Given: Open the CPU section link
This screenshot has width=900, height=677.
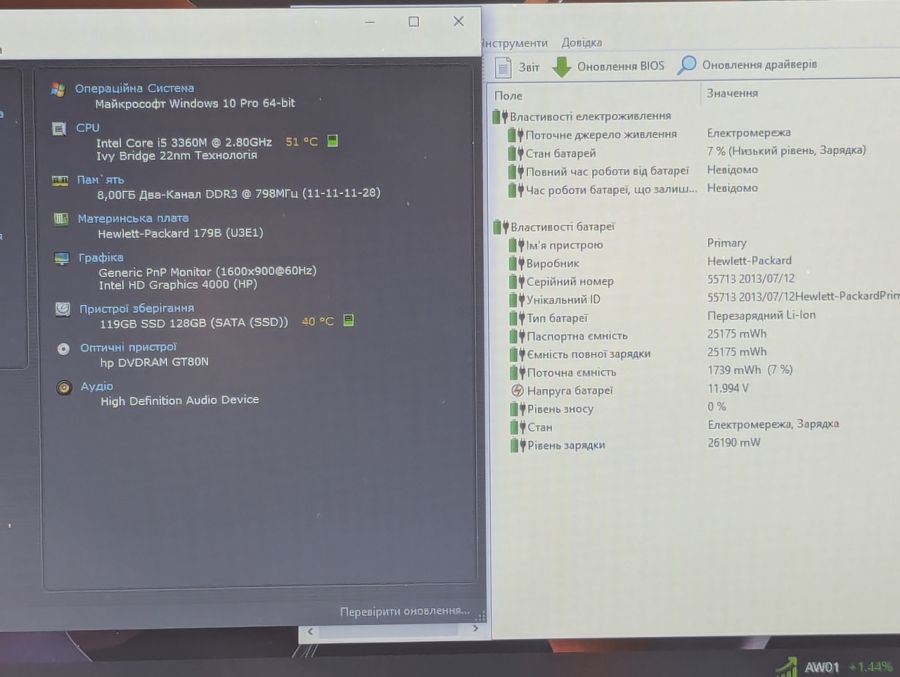Looking at the screenshot, I should [x=87, y=127].
